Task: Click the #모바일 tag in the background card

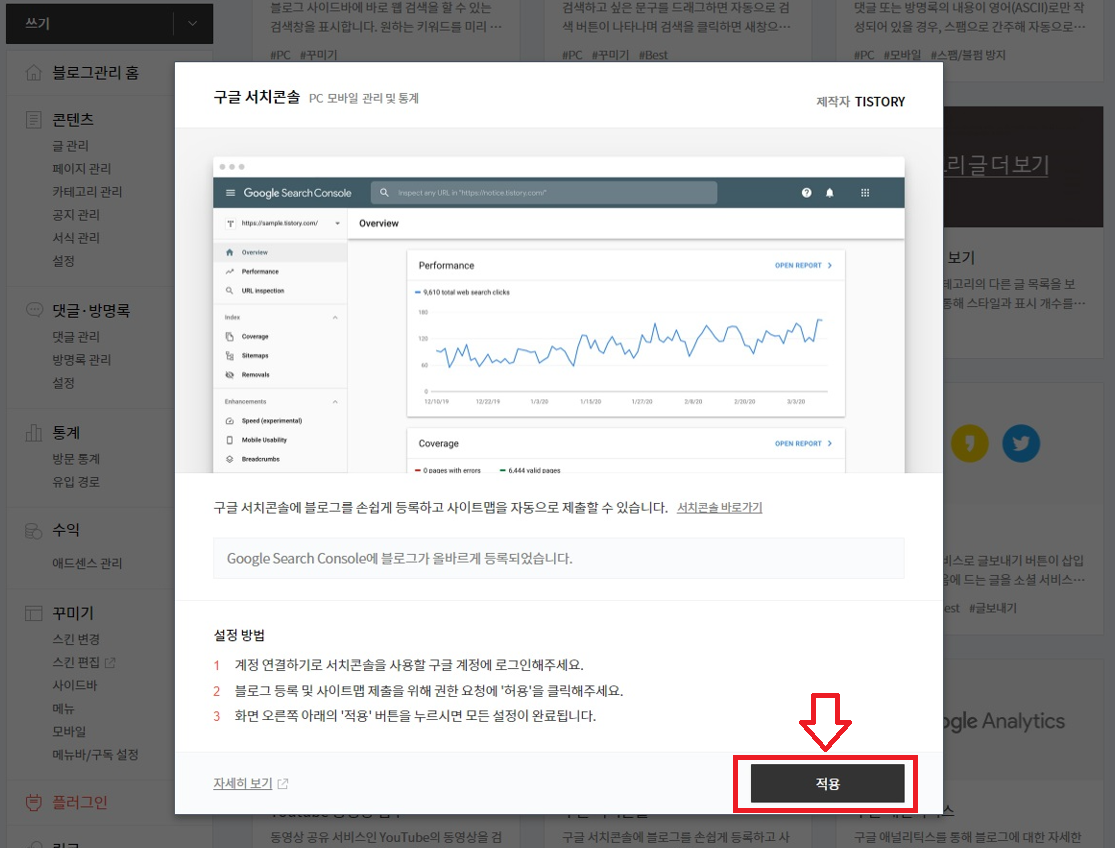Action: [902, 55]
